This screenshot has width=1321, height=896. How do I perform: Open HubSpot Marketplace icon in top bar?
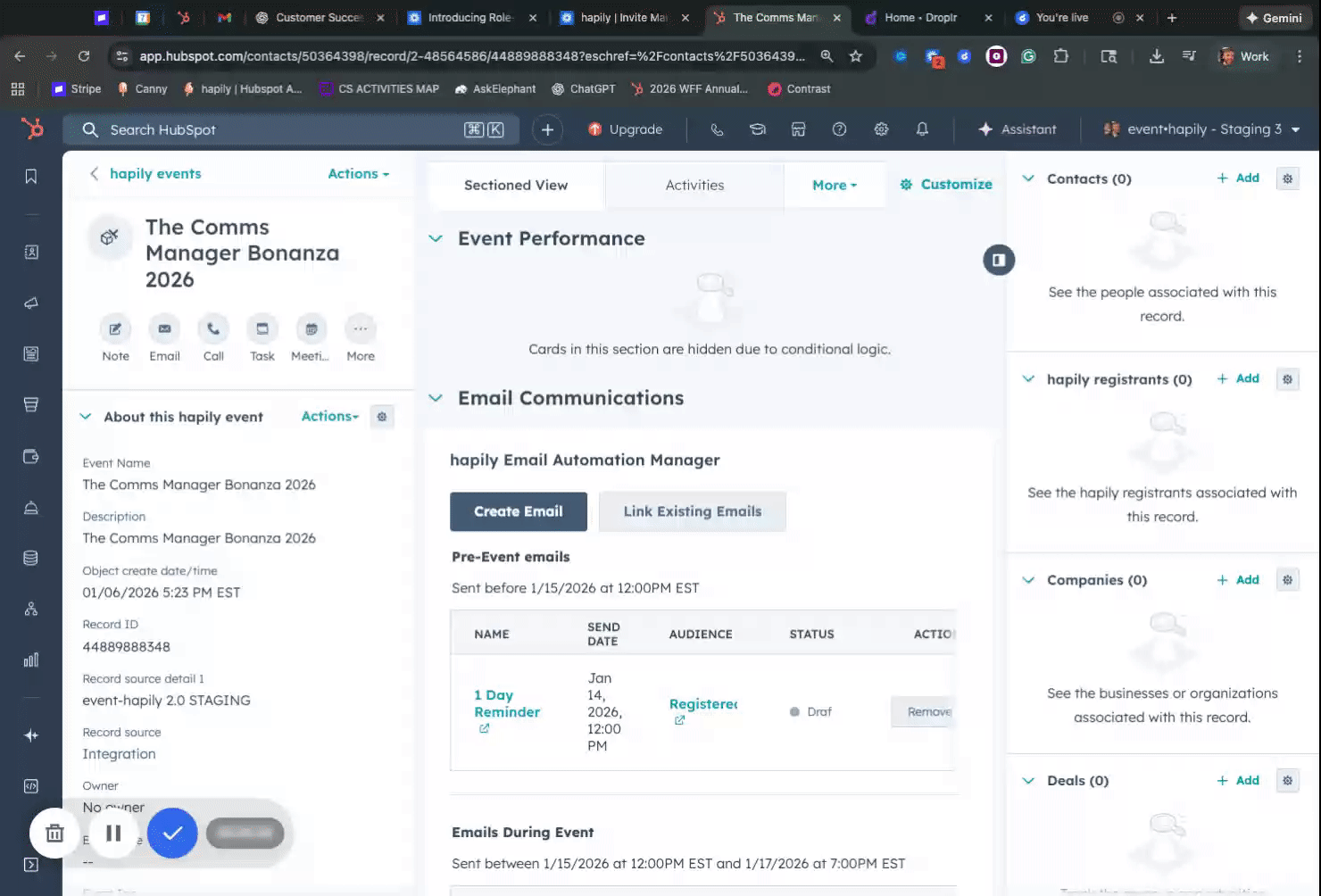click(798, 129)
